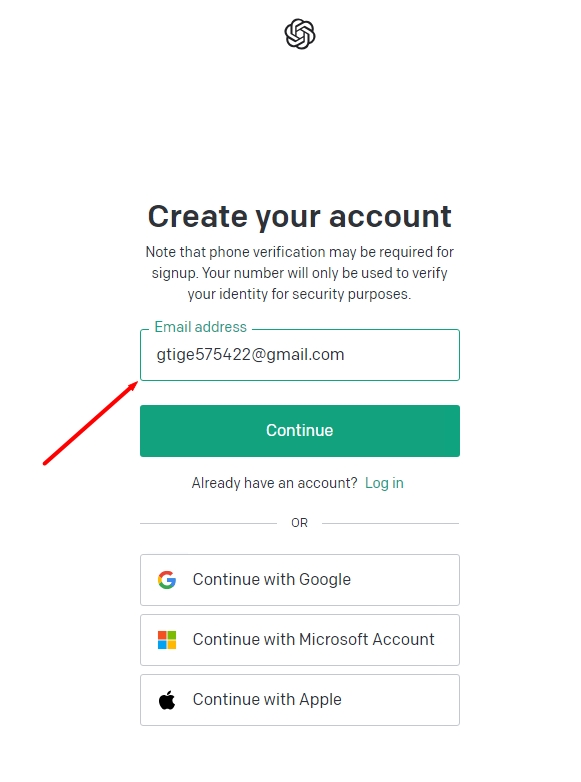Screen dimensions: 581x782
Task: Click the phone verification note paragraph
Action: click(300, 273)
